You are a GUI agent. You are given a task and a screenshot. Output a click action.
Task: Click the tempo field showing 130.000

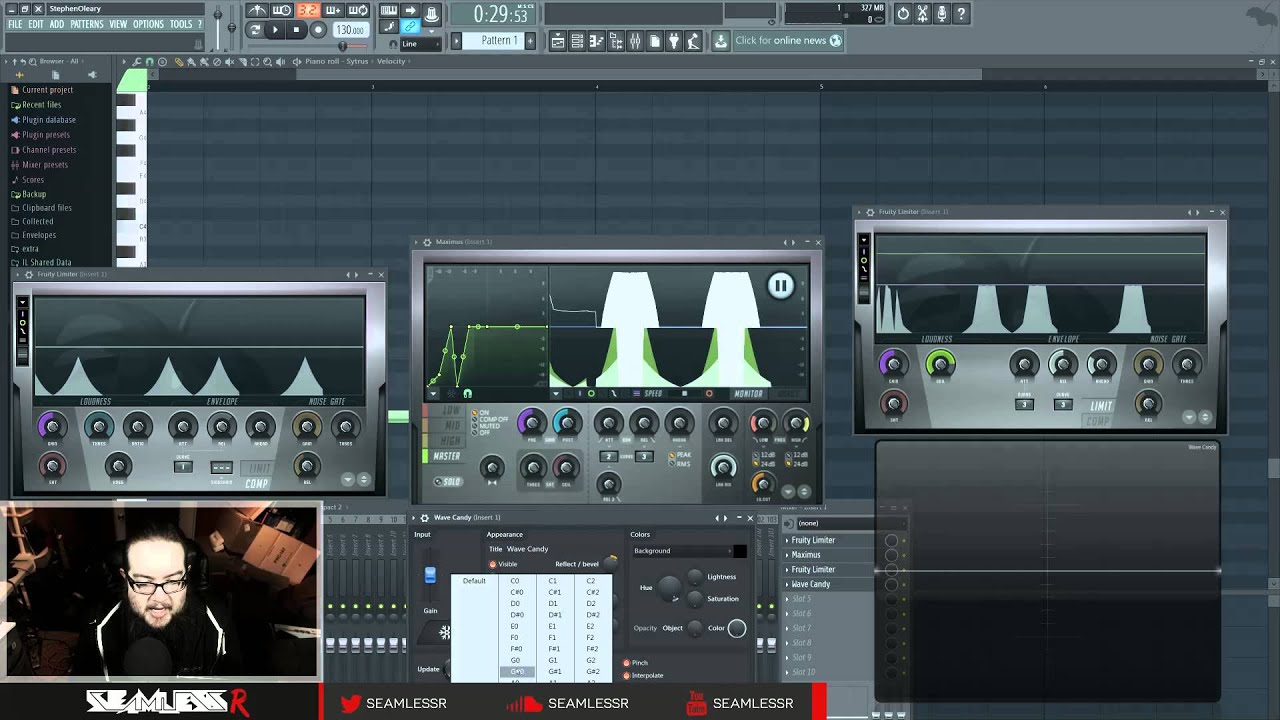click(x=349, y=30)
